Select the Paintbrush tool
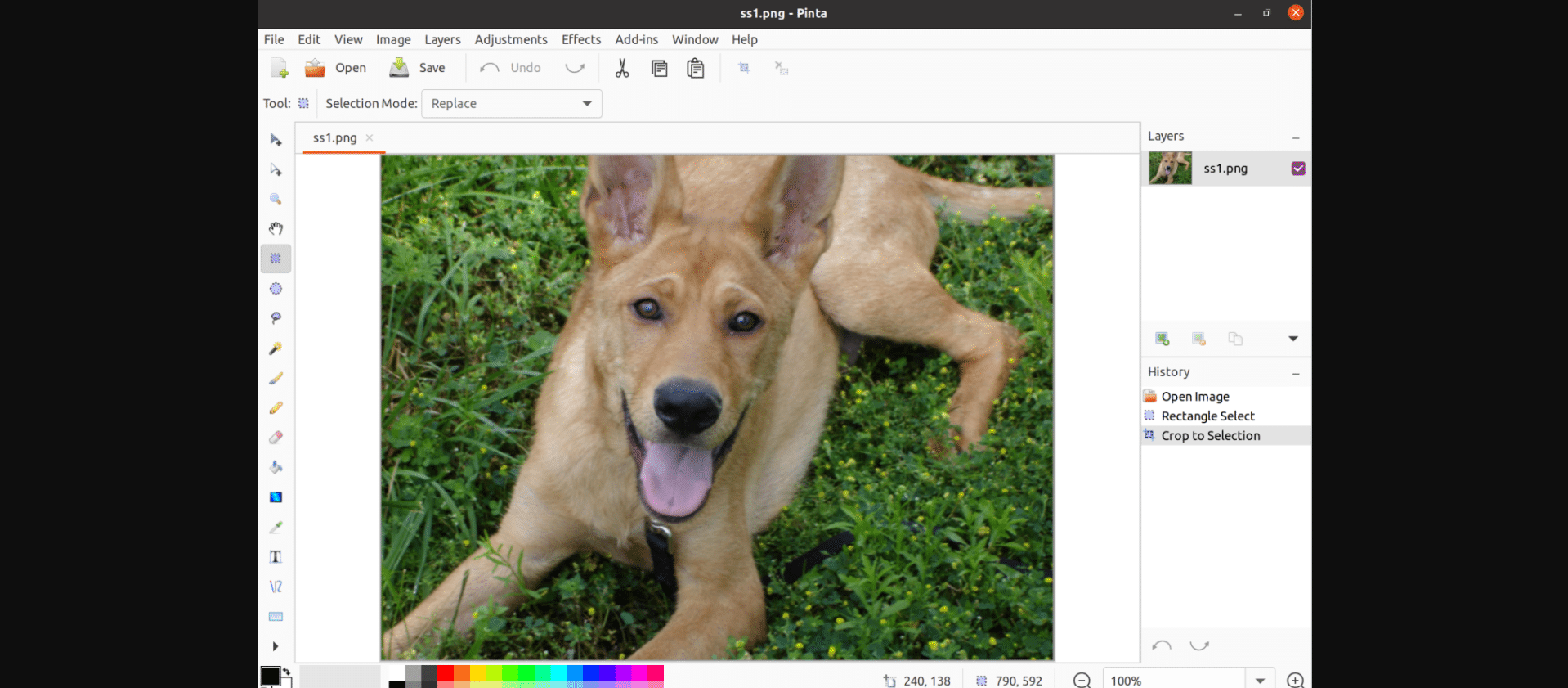1568x688 pixels. click(x=276, y=378)
